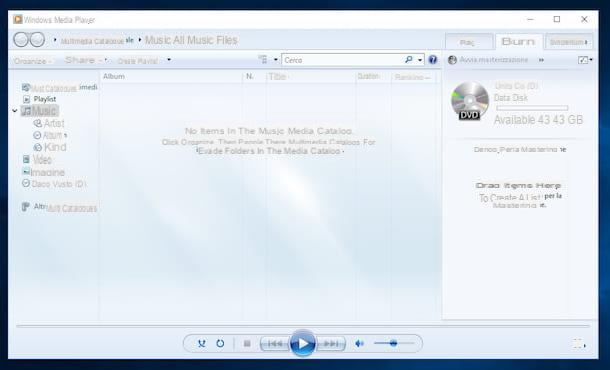
Task: Mute the player volume
Action: click(359, 344)
